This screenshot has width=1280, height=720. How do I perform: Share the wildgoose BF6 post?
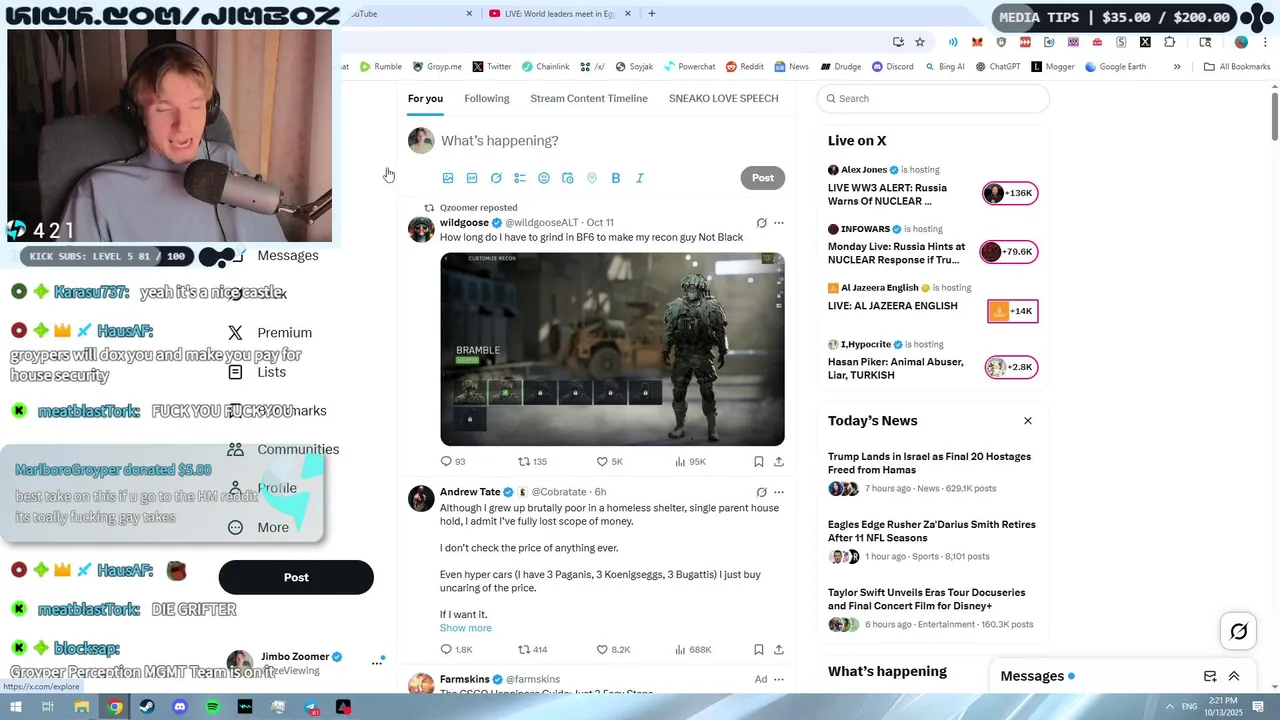pos(779,461)
